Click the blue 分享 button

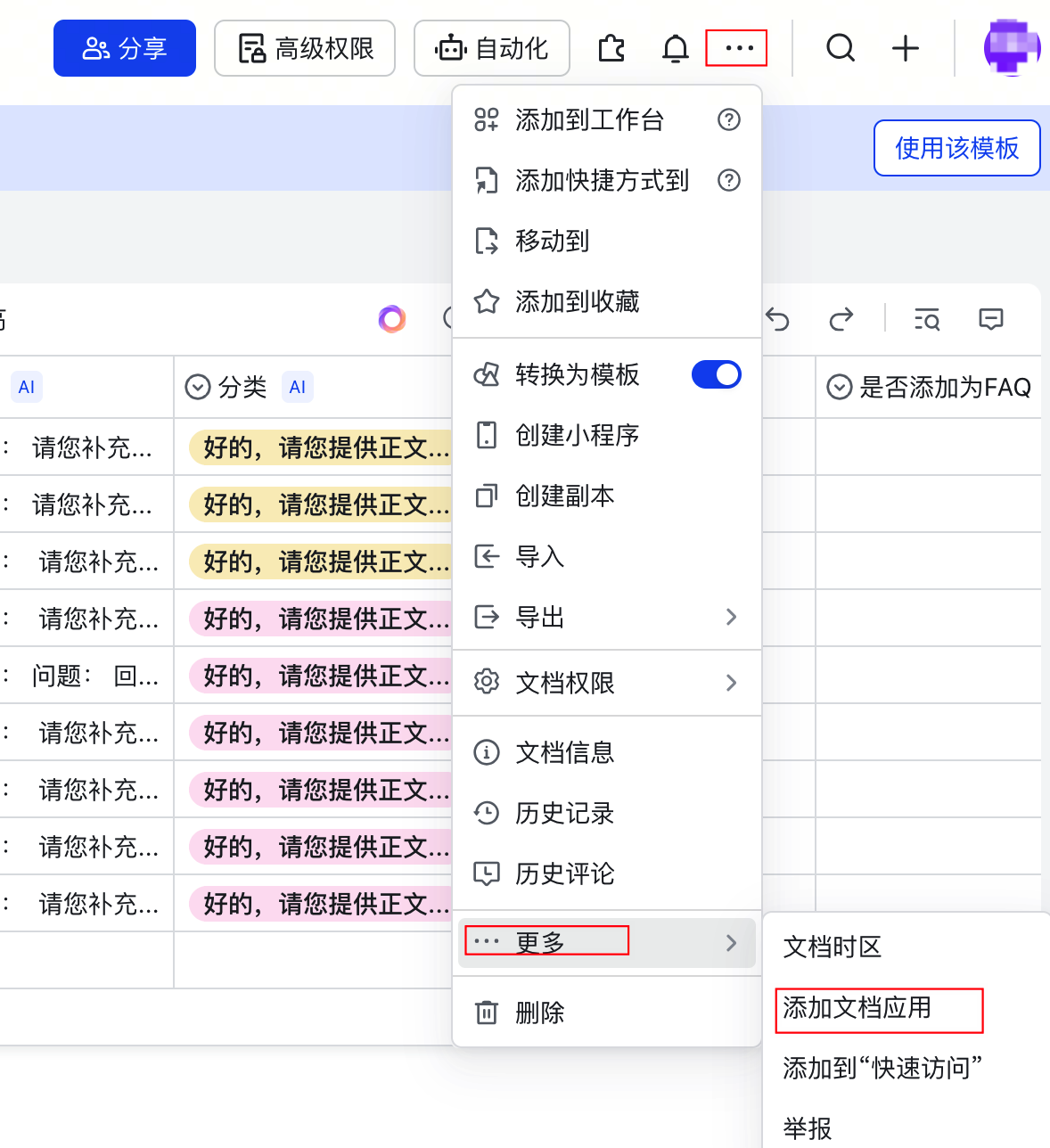tap(125, 48)
